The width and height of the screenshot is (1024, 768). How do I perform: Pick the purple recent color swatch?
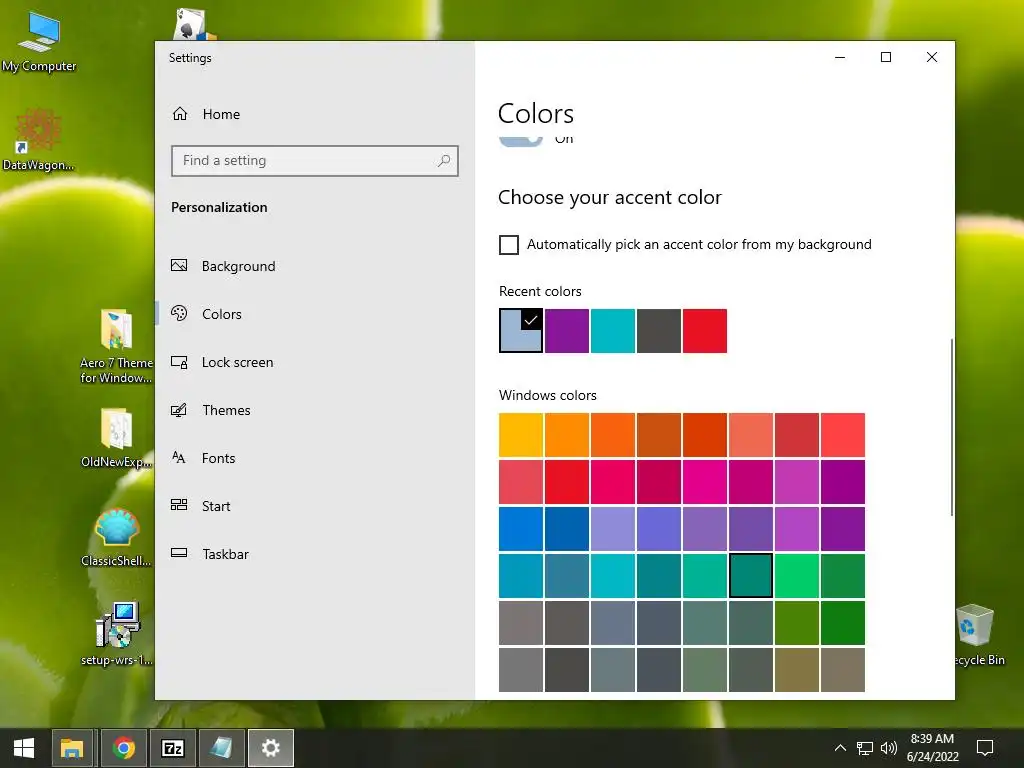coord(567,330)
